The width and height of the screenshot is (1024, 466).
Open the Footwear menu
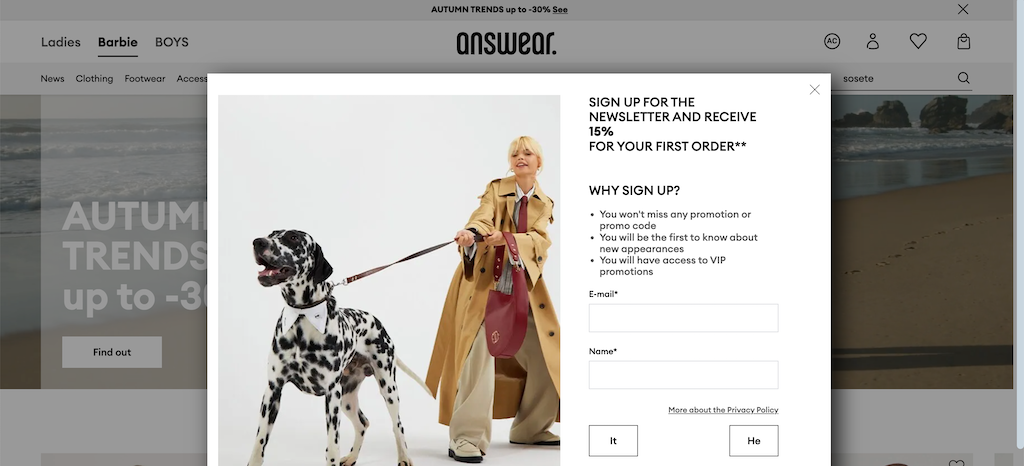pos(145,78)
